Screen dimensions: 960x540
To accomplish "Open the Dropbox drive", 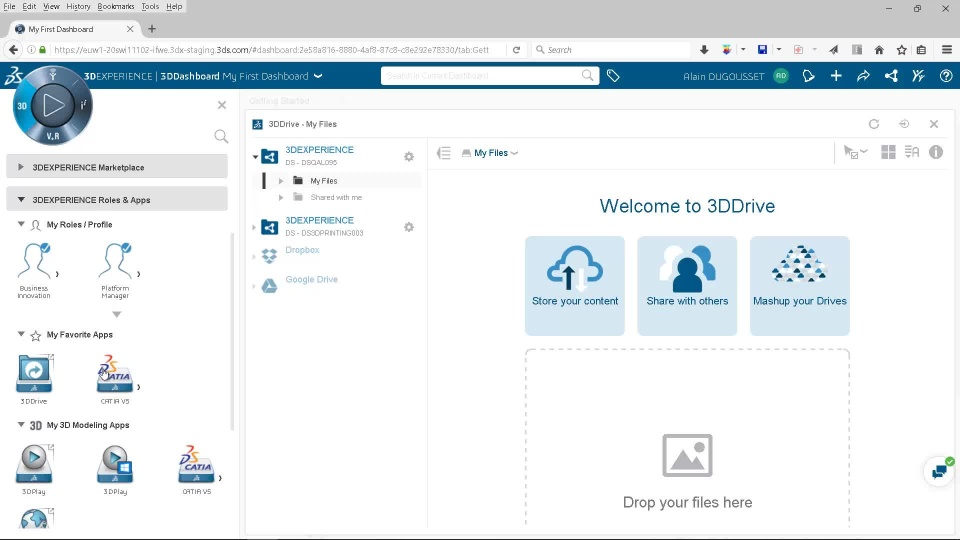I will point(302,250).
